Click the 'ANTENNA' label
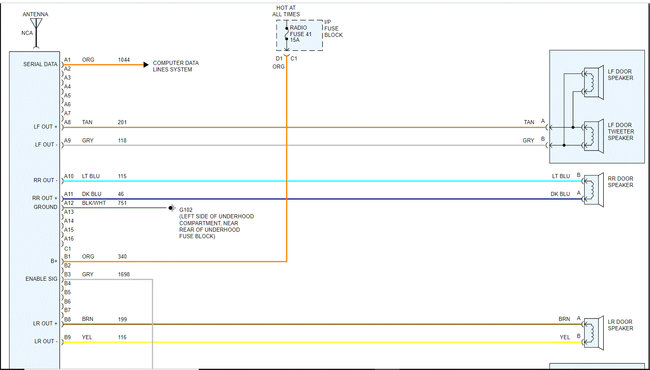 tap(35, 14)
